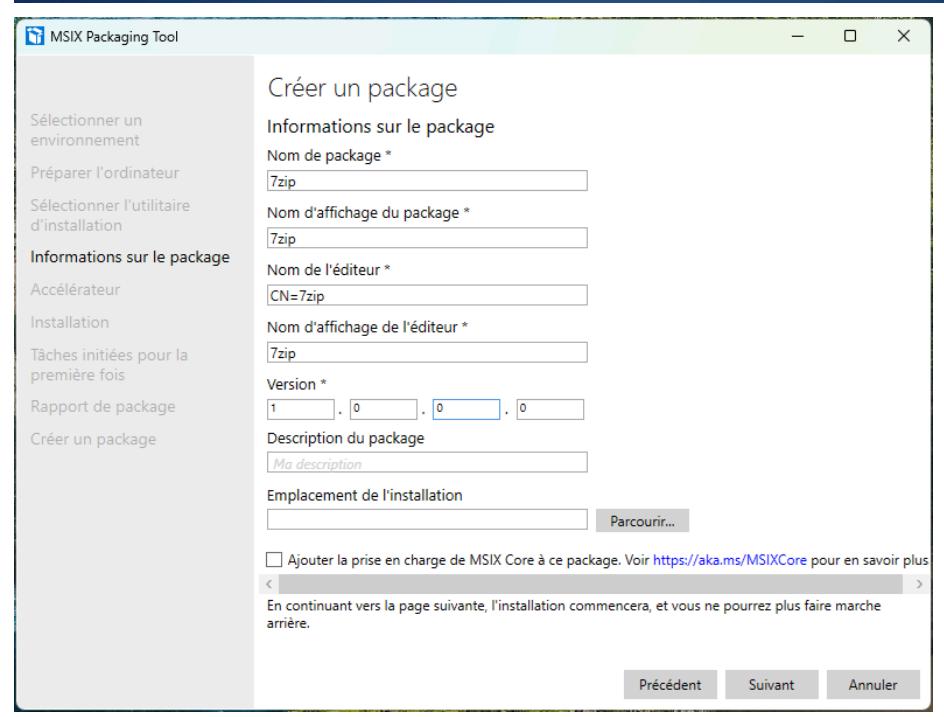The image size is (944, 717).
Task: Click the horizontal scrollbar thumb
Action: pyautogui.click(x=591, y=584)
